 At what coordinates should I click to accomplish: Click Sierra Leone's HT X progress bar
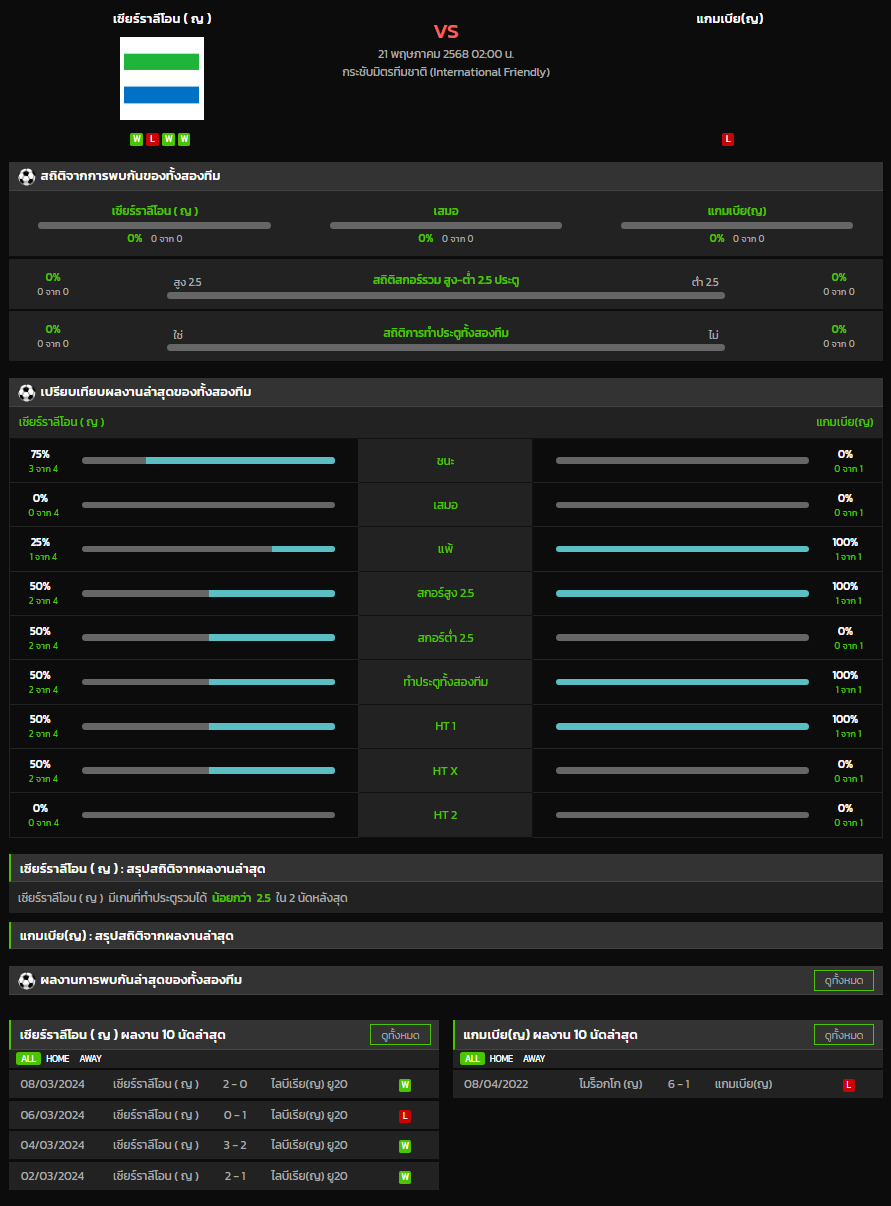point(208,770)
